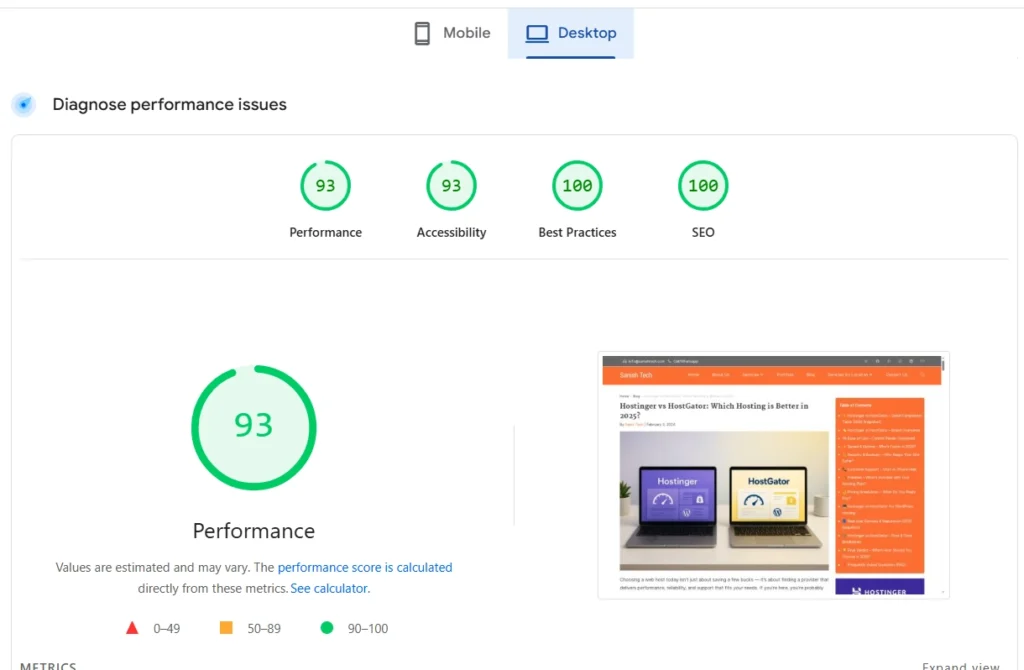This screenshot has width=1024, height=670.
Task: Click the blue diagnose performance radar icon
Action: [24, 104]
